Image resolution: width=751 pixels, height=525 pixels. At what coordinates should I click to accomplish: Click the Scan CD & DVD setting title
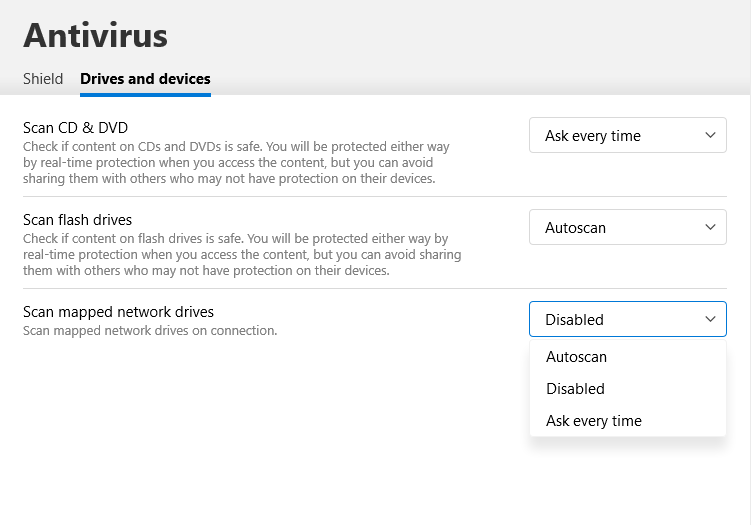coord(76,128)
